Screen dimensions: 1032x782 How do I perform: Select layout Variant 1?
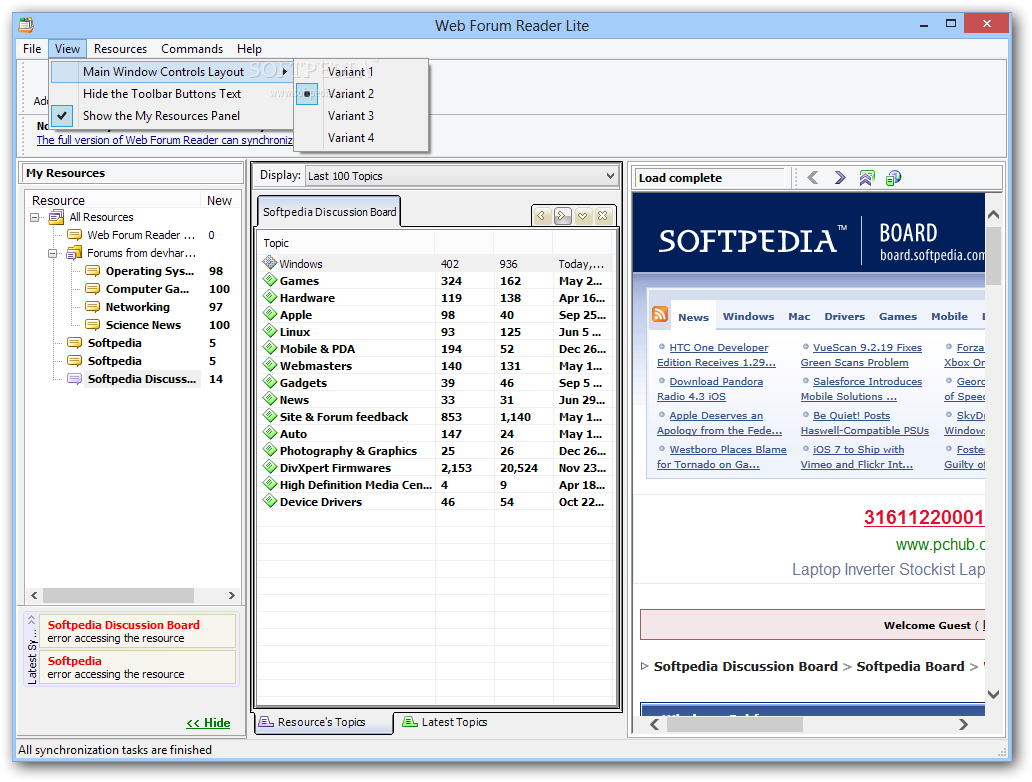pos(361,72)
